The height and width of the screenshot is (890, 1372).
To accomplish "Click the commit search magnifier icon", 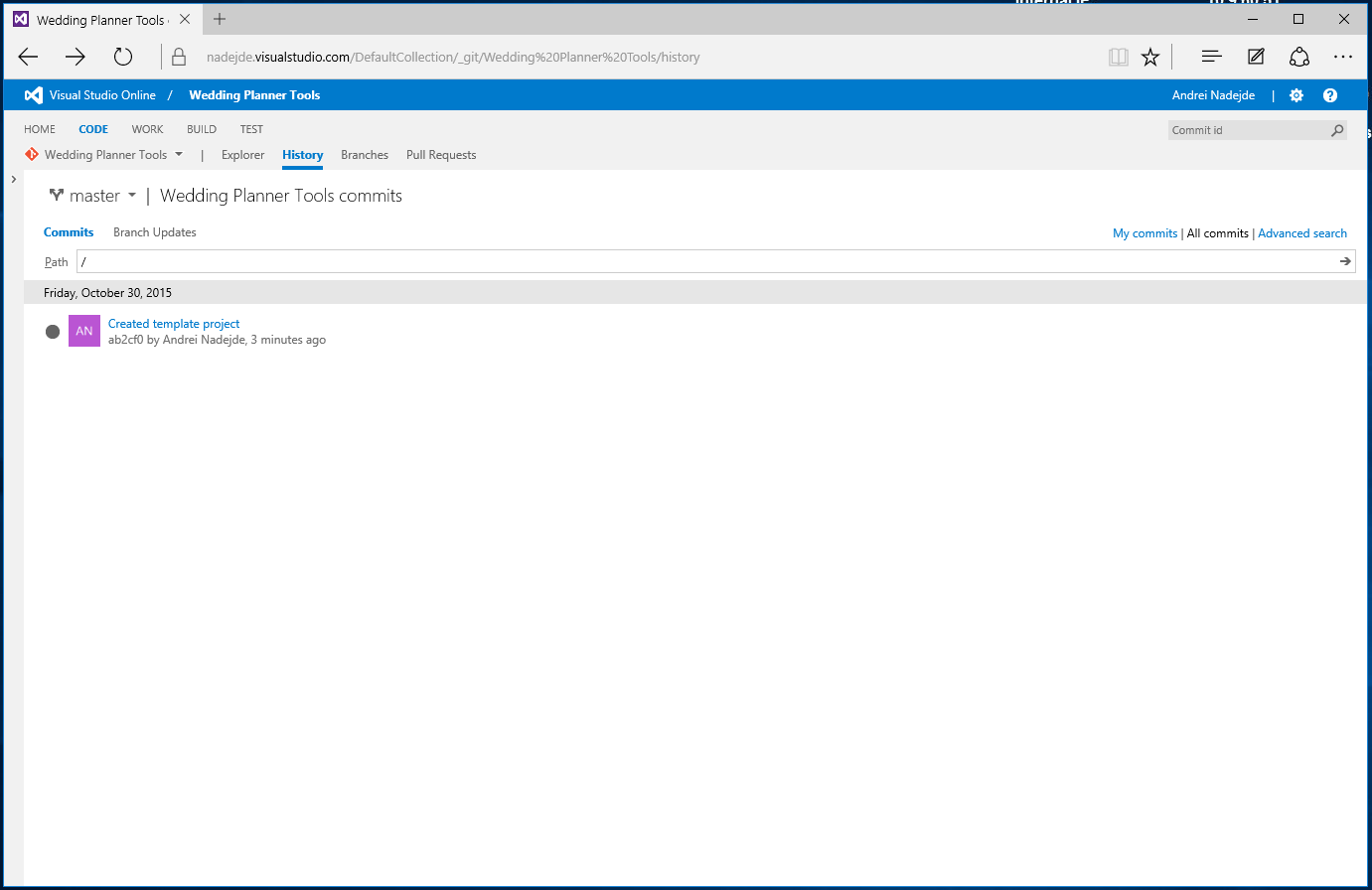I will click(1337, 130).
